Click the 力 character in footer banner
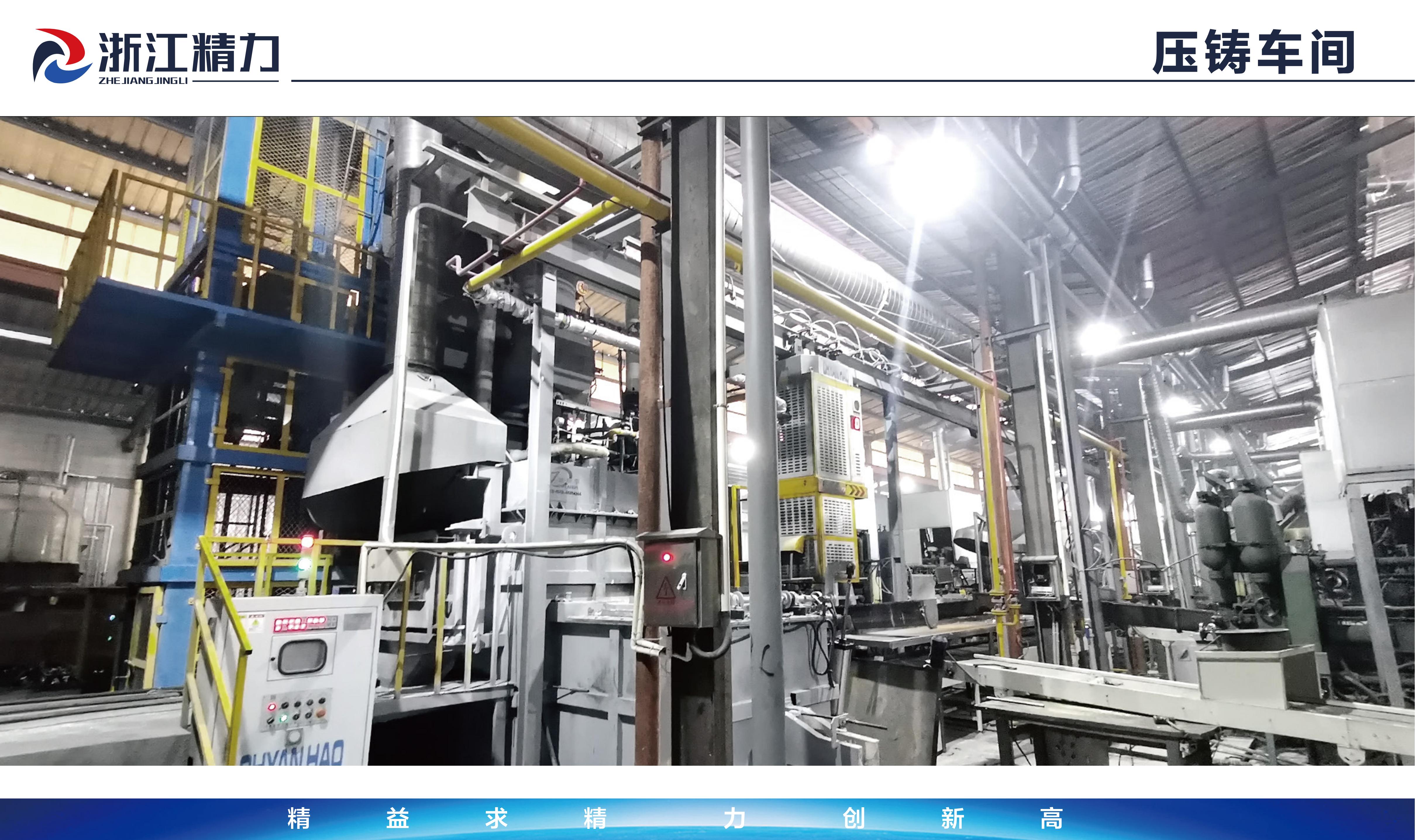 pyautogui.click(x=734, y=818)
